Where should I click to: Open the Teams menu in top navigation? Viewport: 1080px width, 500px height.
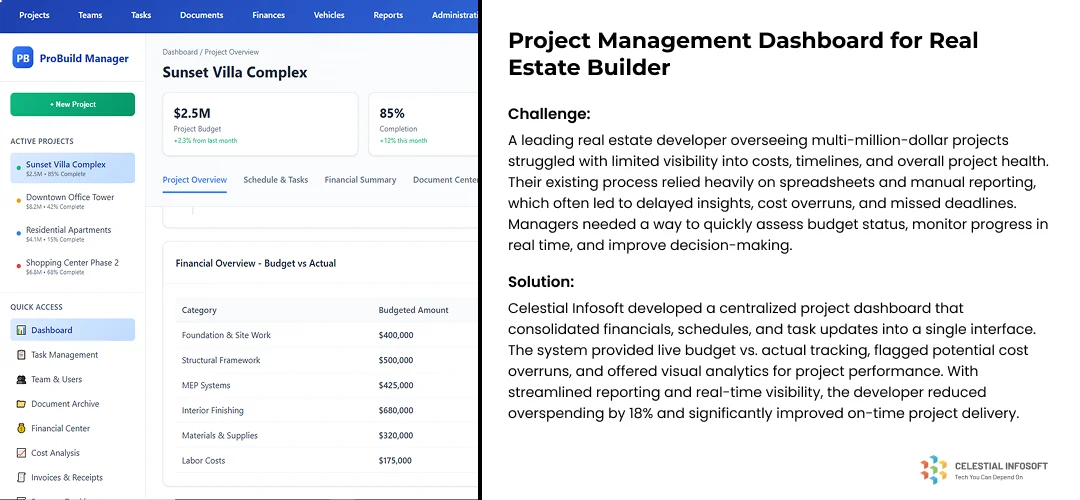90,15
